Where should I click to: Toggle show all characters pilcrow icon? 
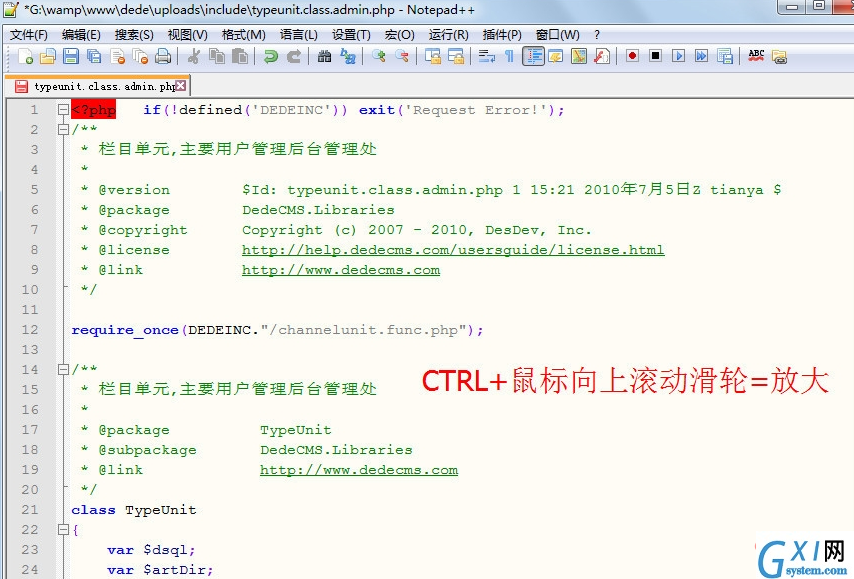coord(509,56)
